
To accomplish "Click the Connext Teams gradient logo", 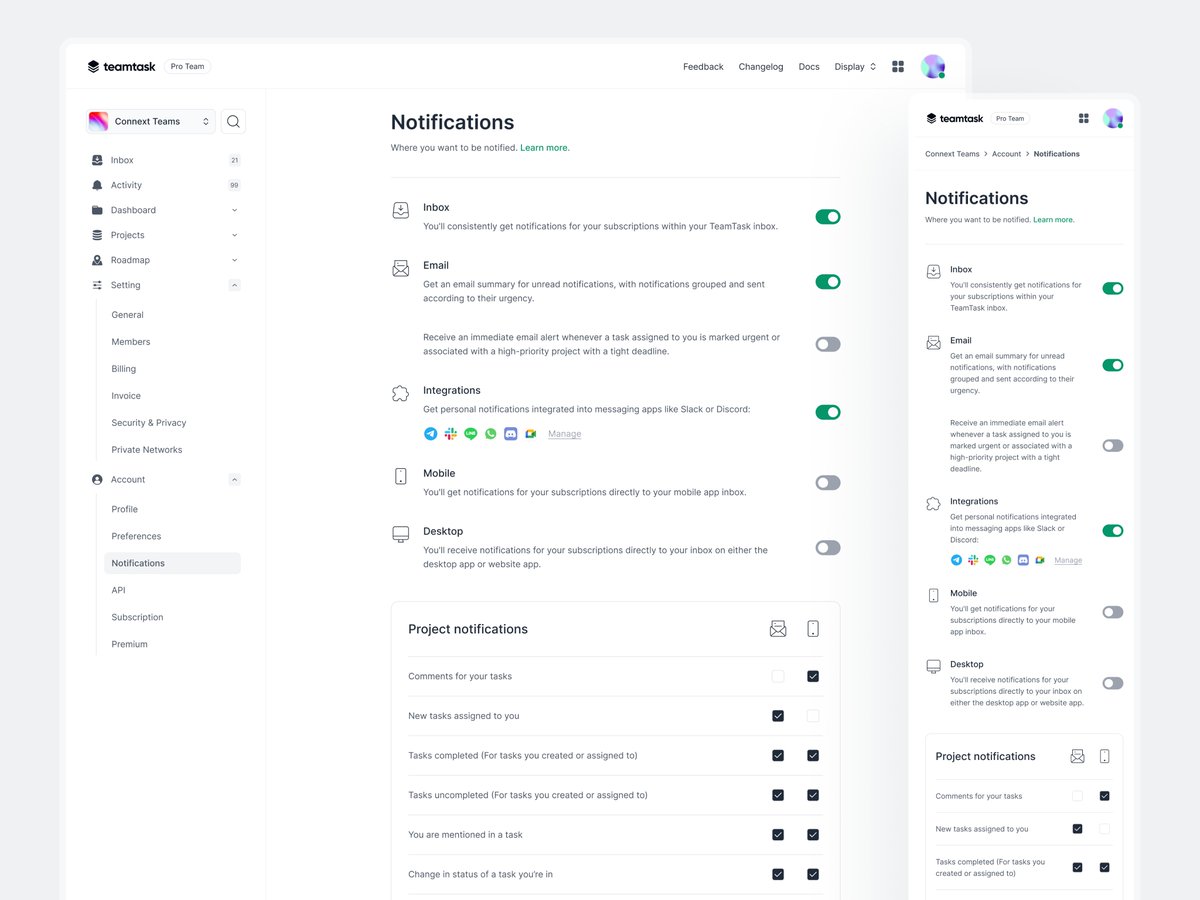I will coord(99,121).
